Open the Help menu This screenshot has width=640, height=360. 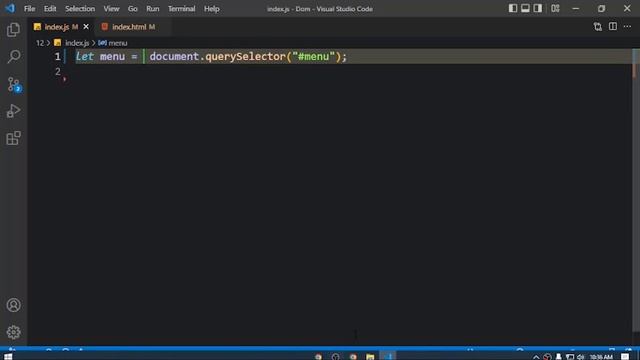coord(212,9)
